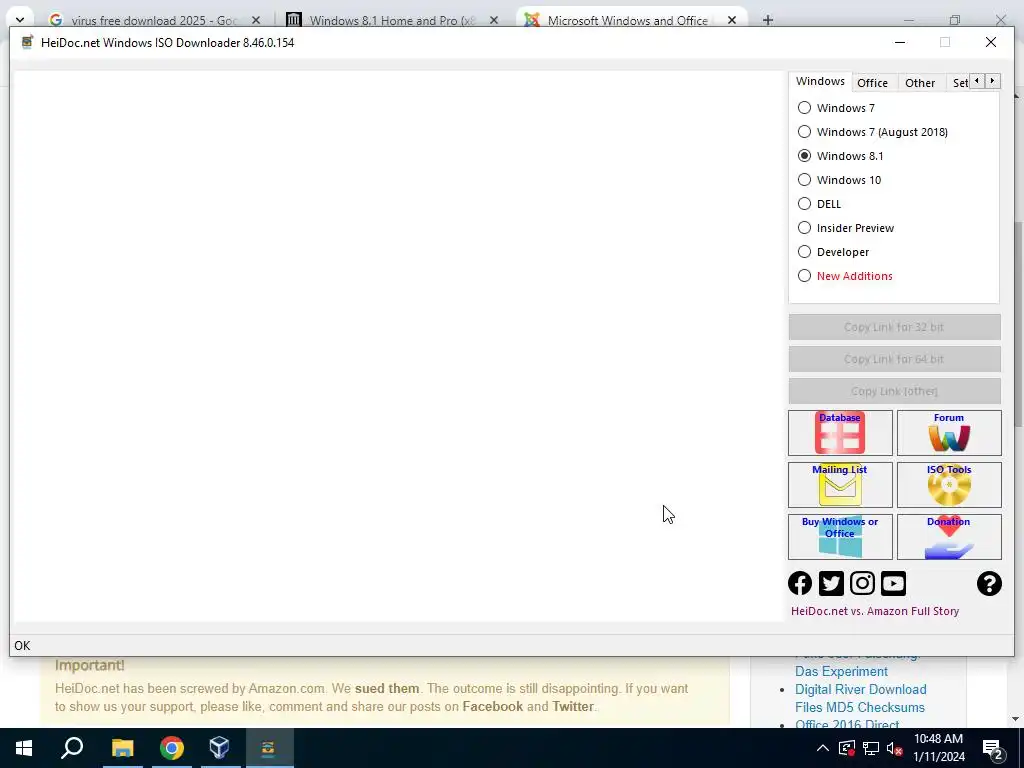This screenshot has width=1024, height=768.
Task: Open the Twitter icon in ISO Downloader
Action: [831, 583]
